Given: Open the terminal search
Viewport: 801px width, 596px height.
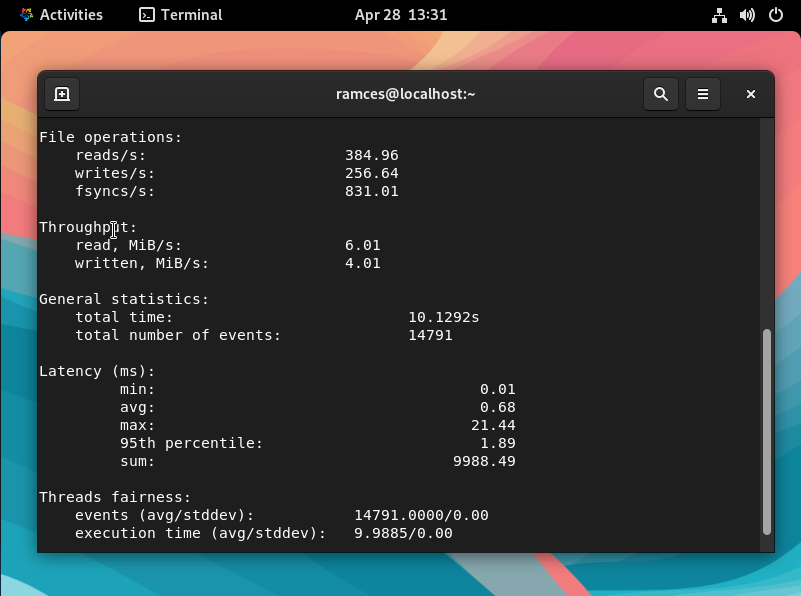Looking at the screenshot, I should coord(660,93).
